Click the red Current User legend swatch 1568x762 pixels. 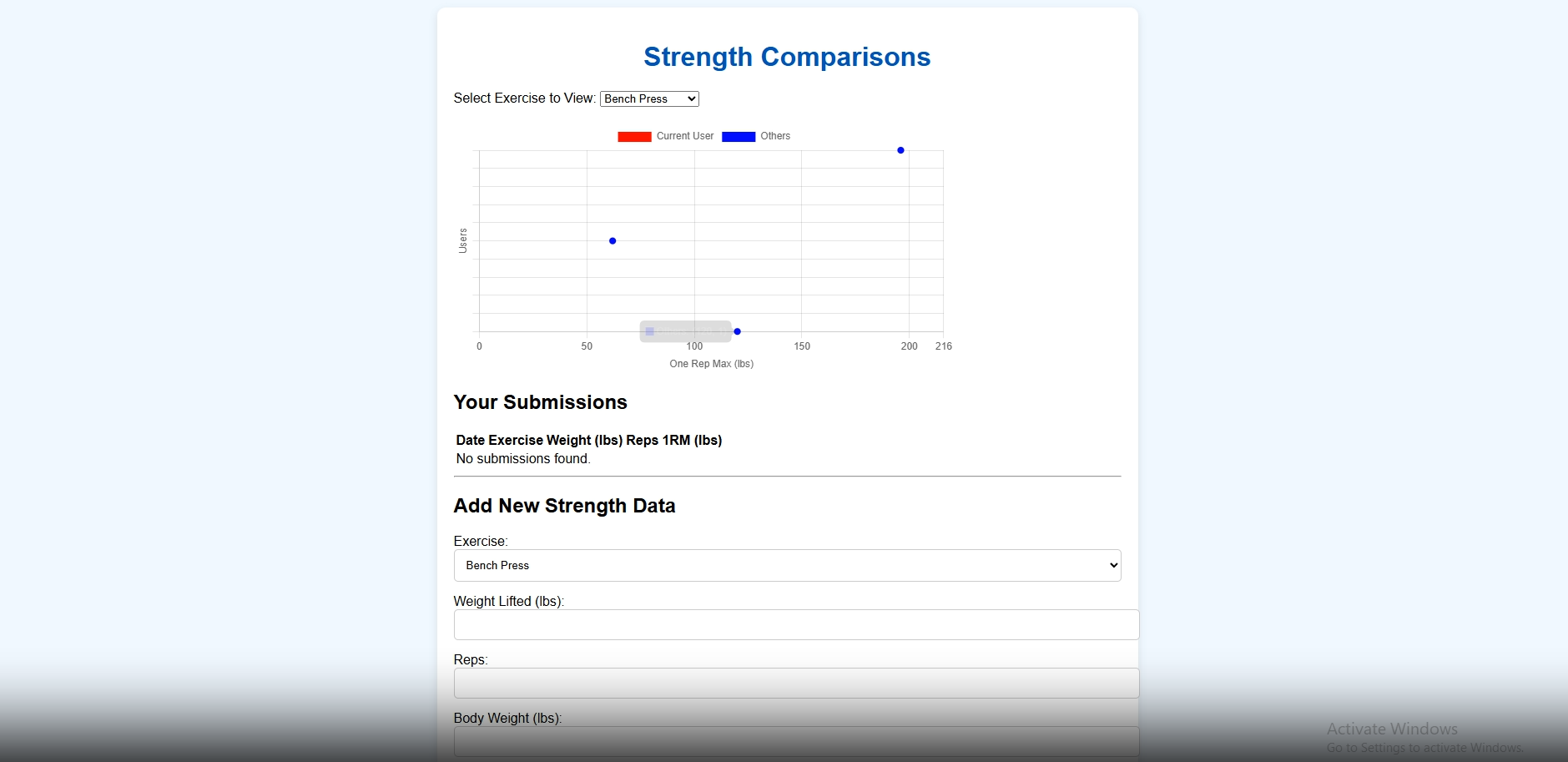[x=634, y=137]
